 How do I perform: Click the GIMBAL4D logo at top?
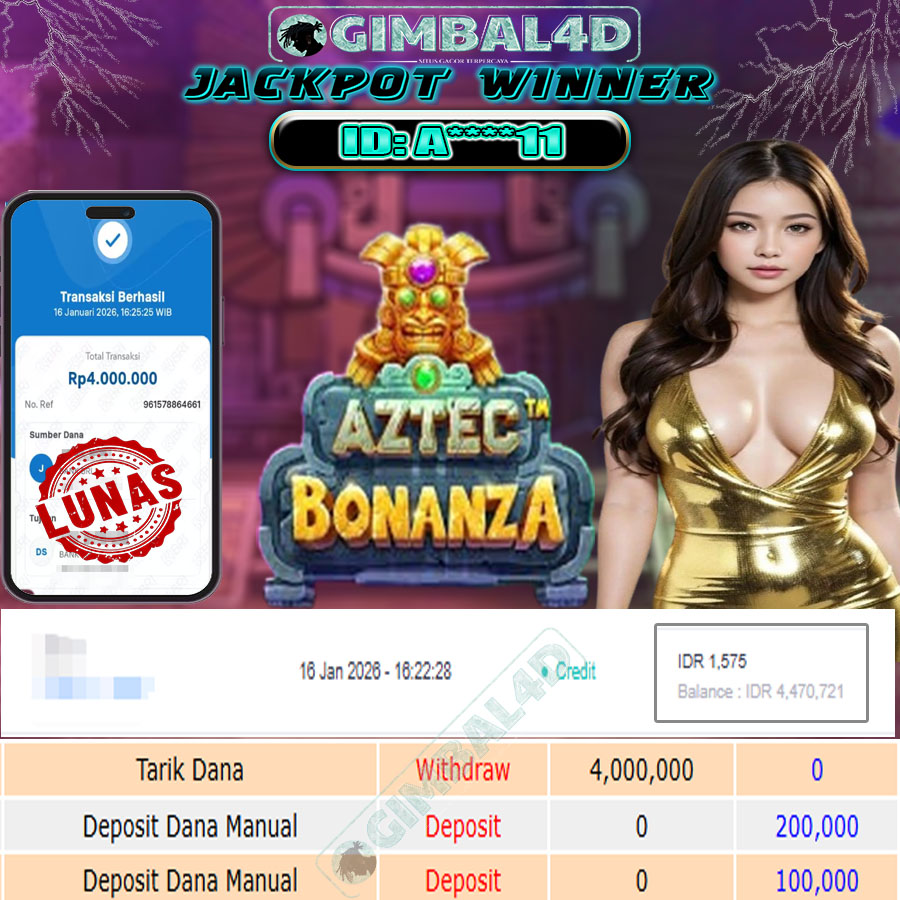point(454,34)
